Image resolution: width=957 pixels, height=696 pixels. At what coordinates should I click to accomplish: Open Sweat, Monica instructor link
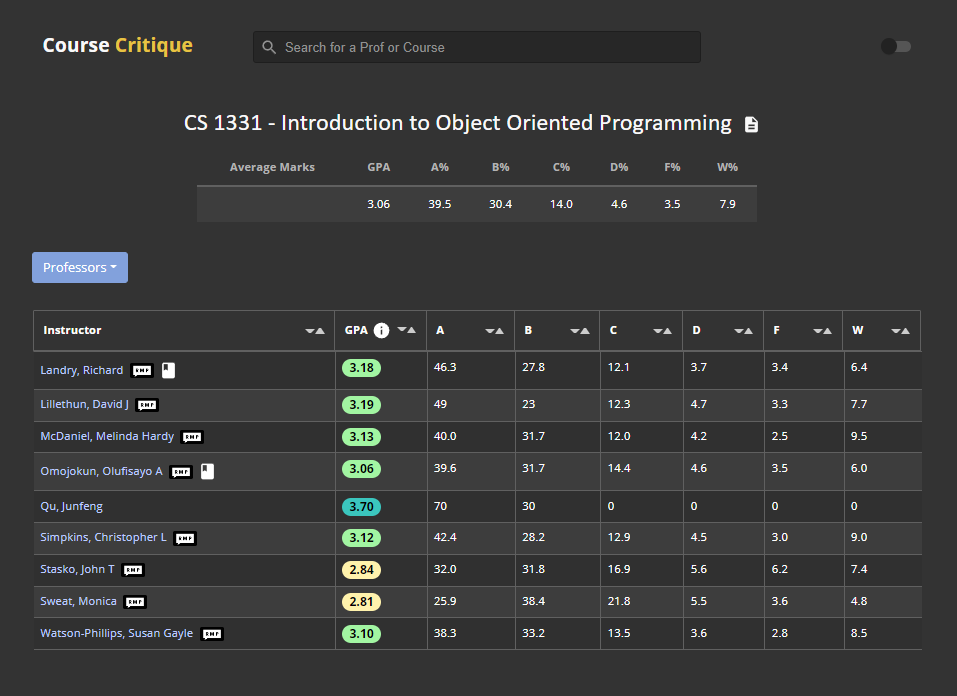[x=78, y=601]
